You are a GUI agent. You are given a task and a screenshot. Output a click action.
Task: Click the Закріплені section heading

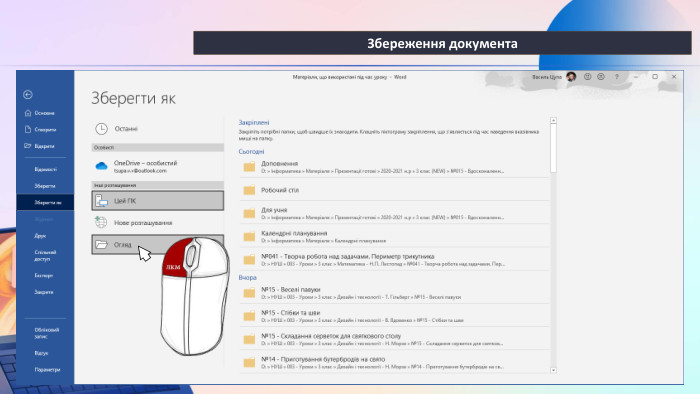(254, 122)
